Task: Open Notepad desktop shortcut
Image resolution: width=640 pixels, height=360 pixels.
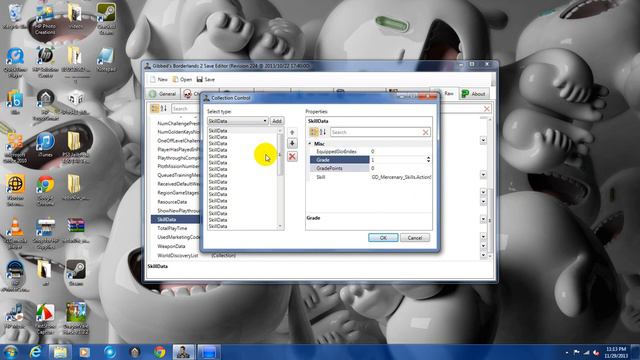Action: pos(106,60)
